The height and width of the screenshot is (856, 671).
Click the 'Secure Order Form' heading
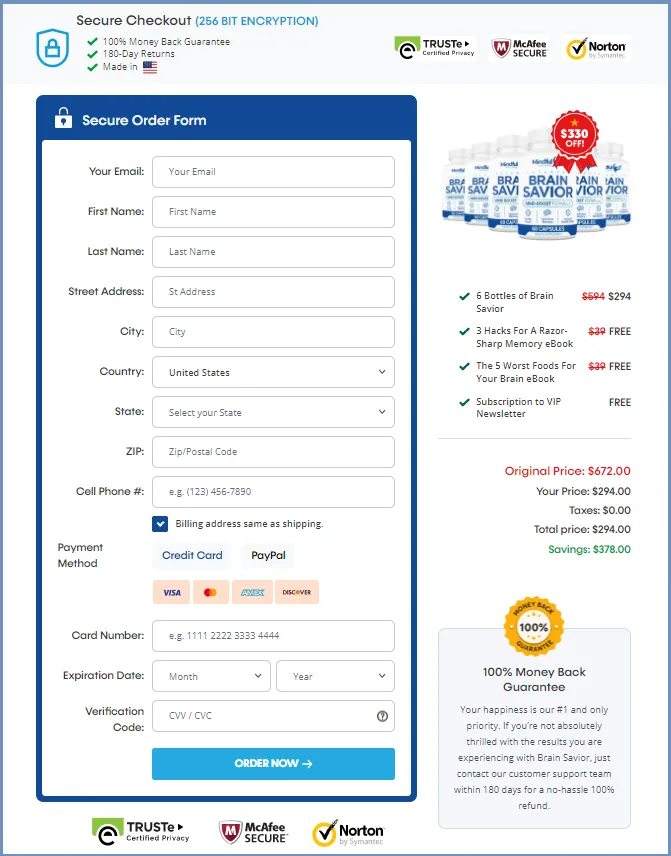tap(144, 120)
